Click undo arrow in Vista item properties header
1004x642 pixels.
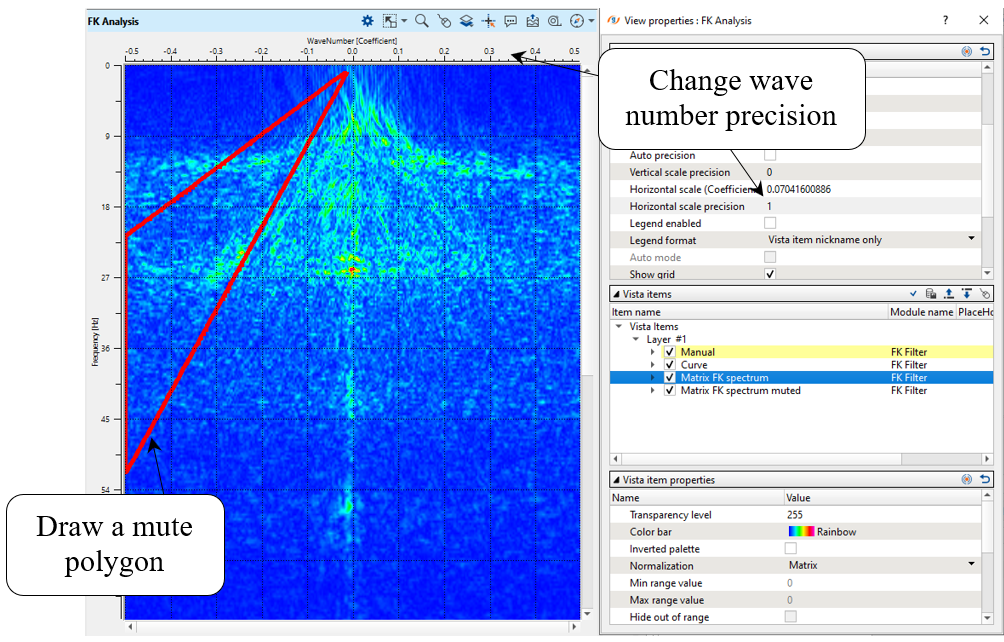point(985,480)
